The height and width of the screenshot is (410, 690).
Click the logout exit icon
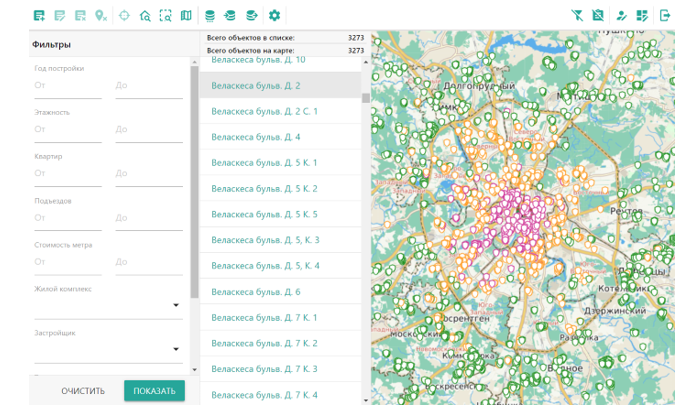click(665, 15)
